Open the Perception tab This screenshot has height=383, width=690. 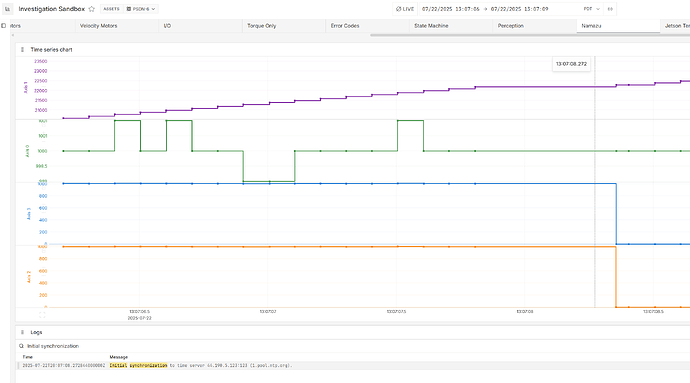pos(510,26)
